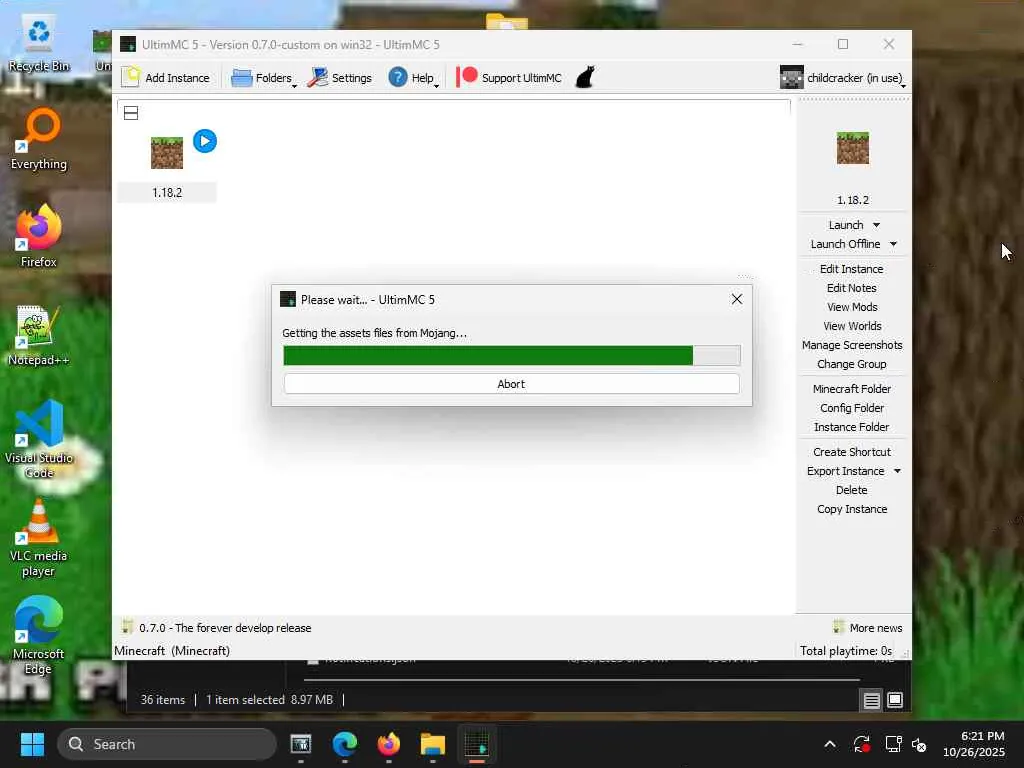This screenshot has width=1024, height=768.
Task: Click the Launch button in side panel
Action: [x=846, y=225]
